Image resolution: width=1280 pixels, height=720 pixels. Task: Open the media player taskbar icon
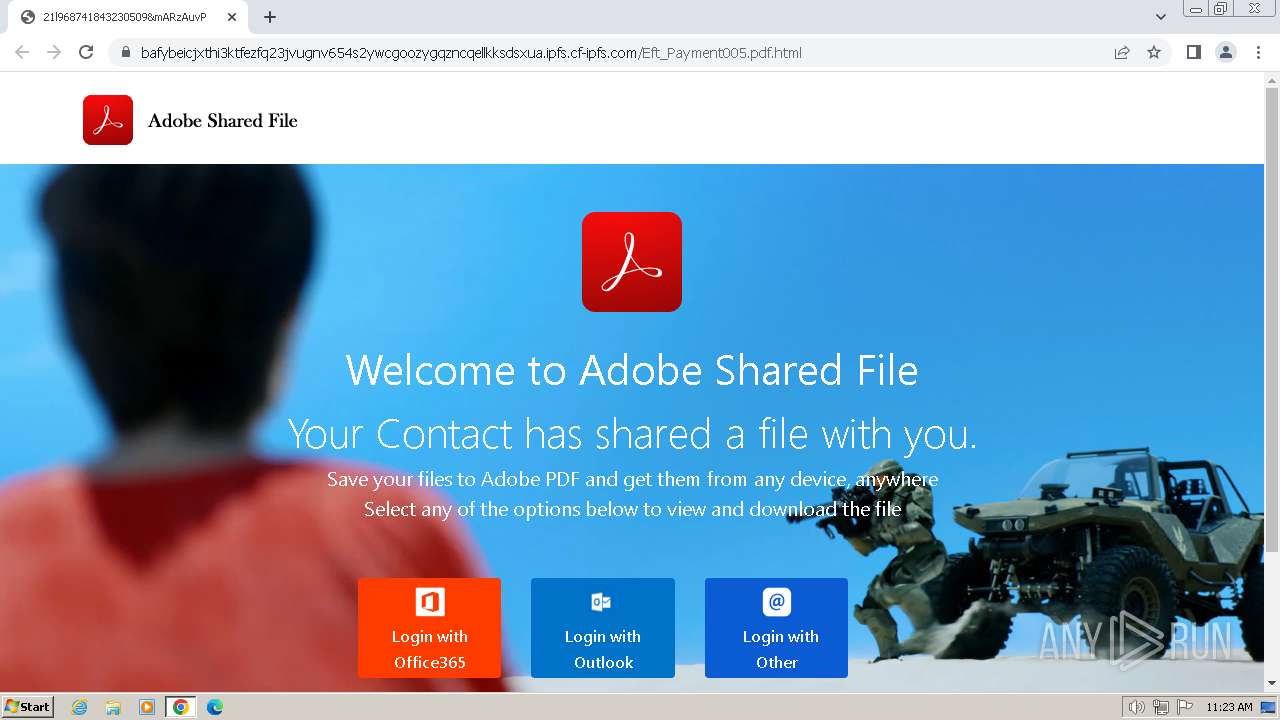tap(147, 707)
